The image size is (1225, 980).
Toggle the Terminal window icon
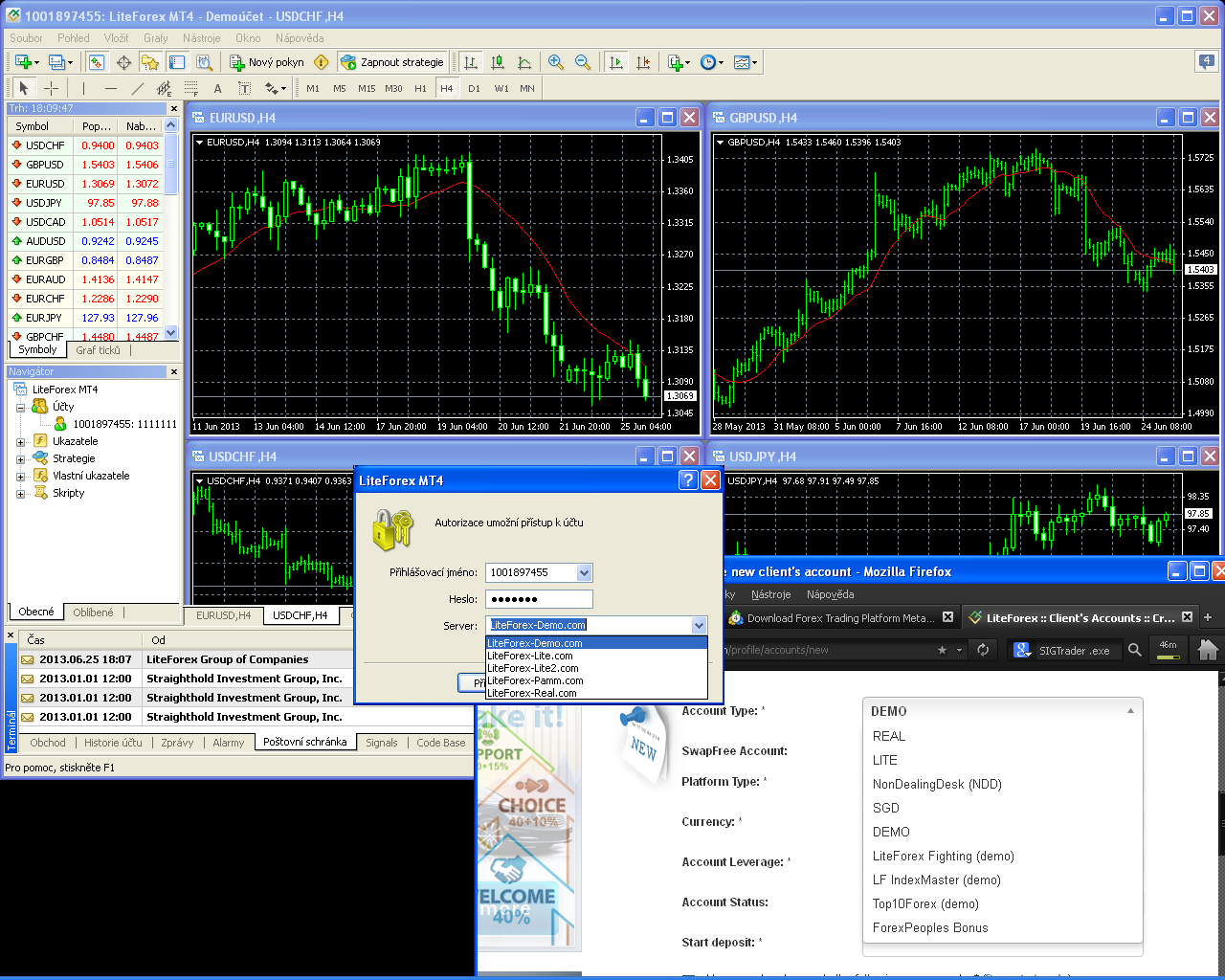tap(177, 62)
